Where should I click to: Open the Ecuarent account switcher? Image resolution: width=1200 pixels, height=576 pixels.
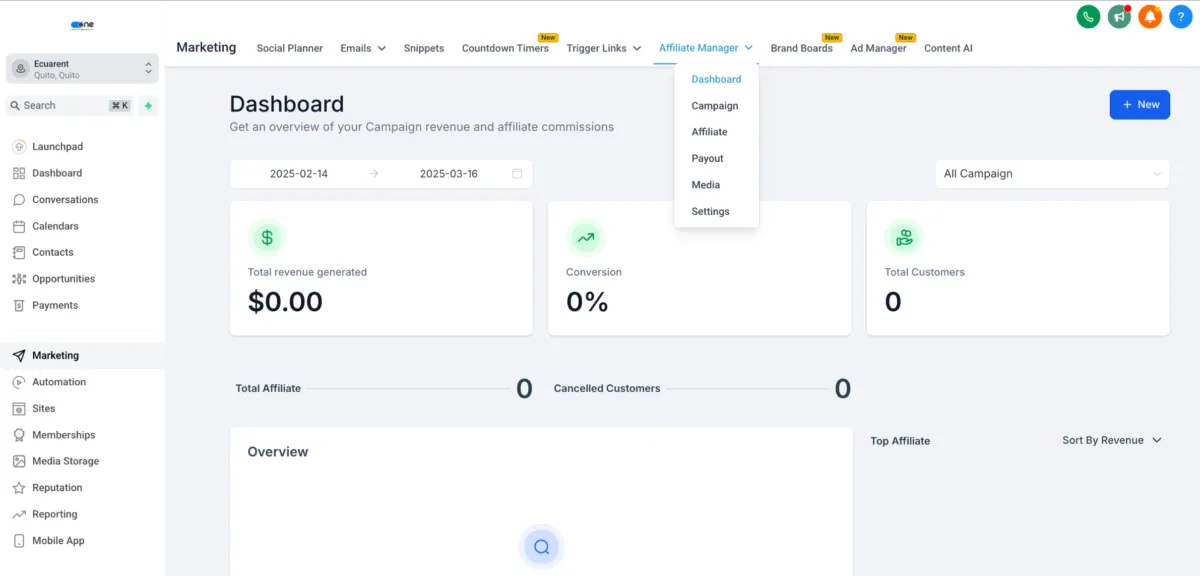(x=82, y=68)
